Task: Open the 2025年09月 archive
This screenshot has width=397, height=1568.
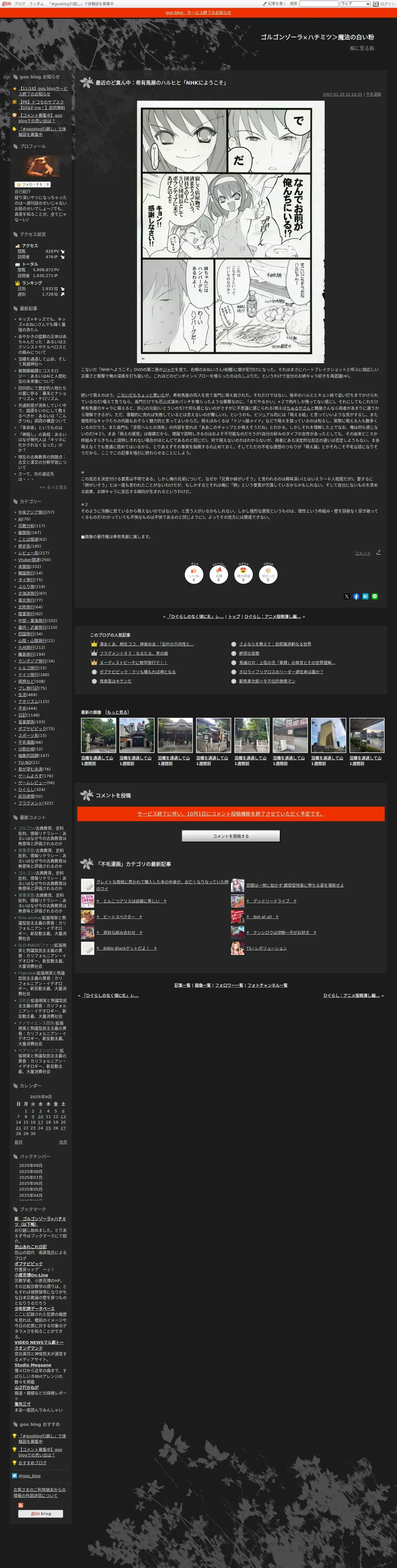Action: [x=31, y=1165]
